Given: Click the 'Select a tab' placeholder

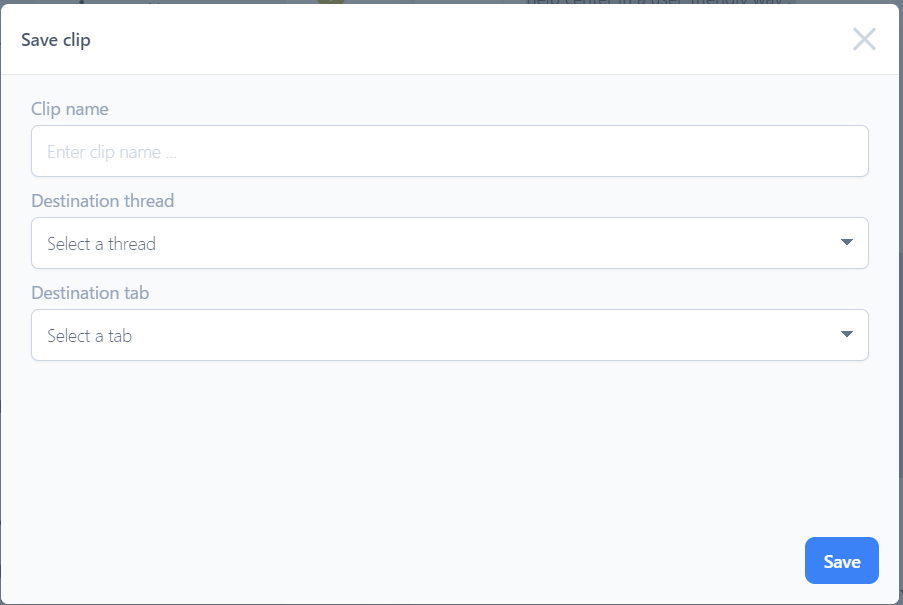Looking at the screenshot, I should (89, 336).
